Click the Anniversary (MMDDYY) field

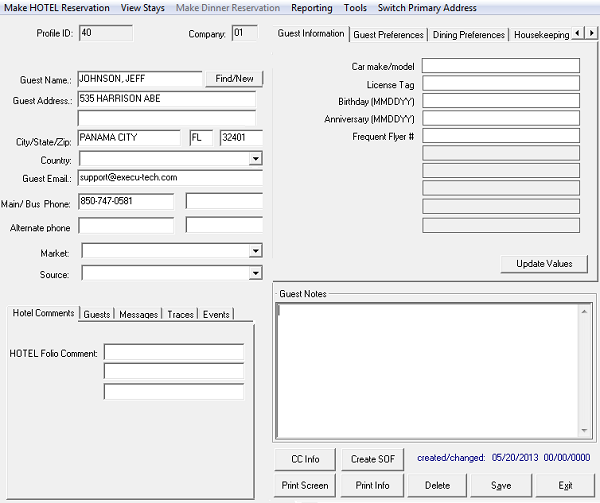pos(501,118)
